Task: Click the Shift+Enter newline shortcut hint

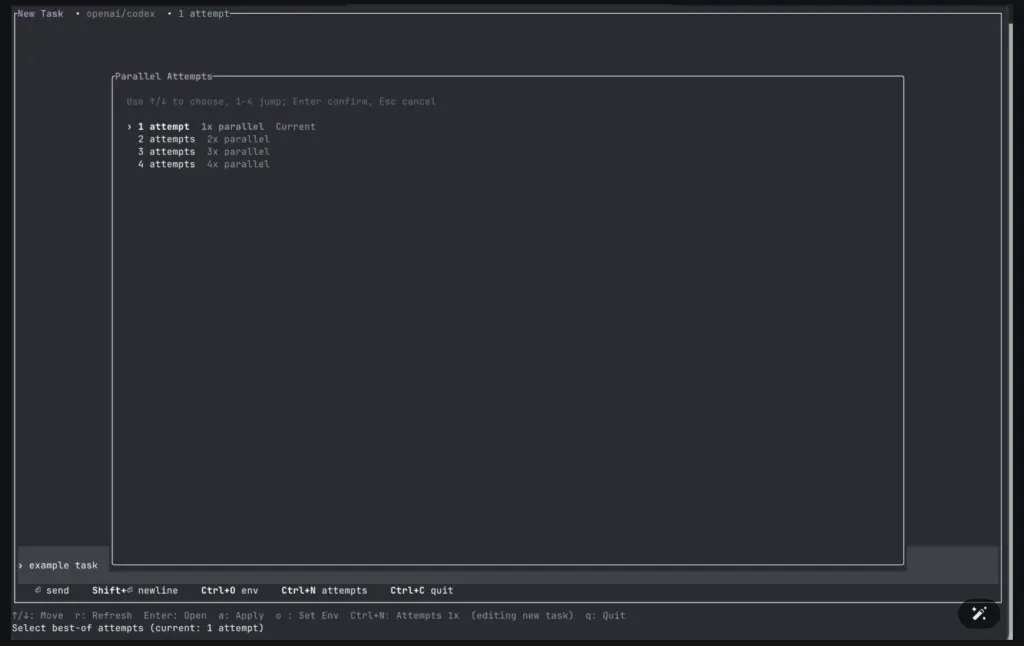Action: [135, 591]
